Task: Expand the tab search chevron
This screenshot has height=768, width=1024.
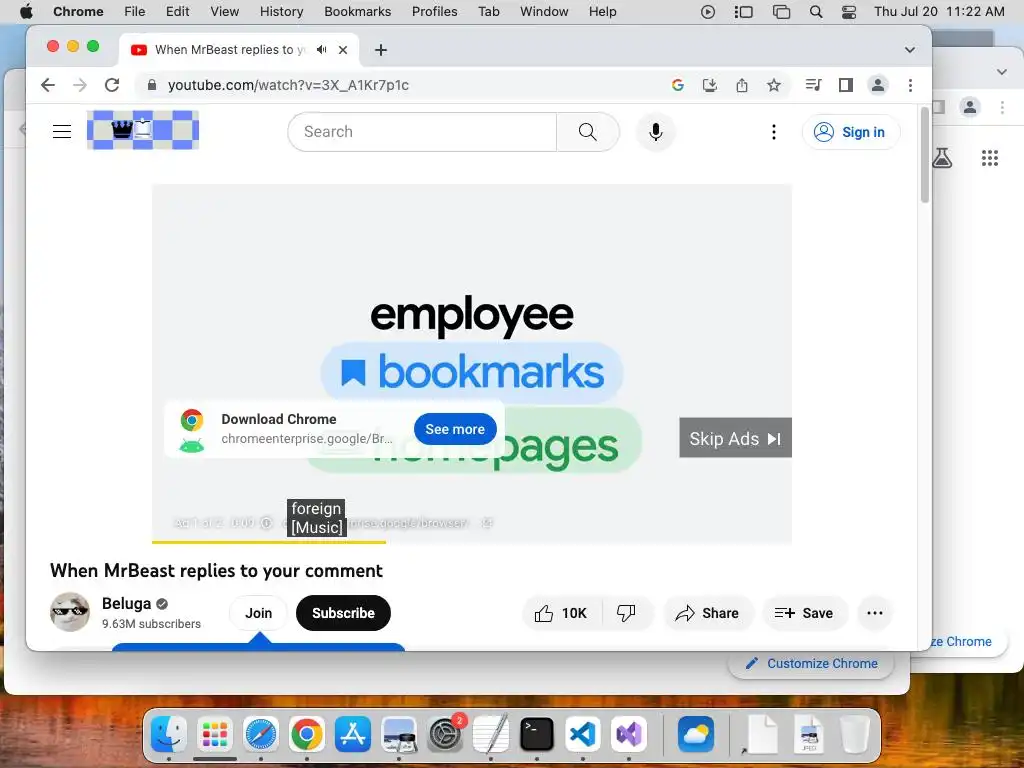Action: tap(910, 50)
